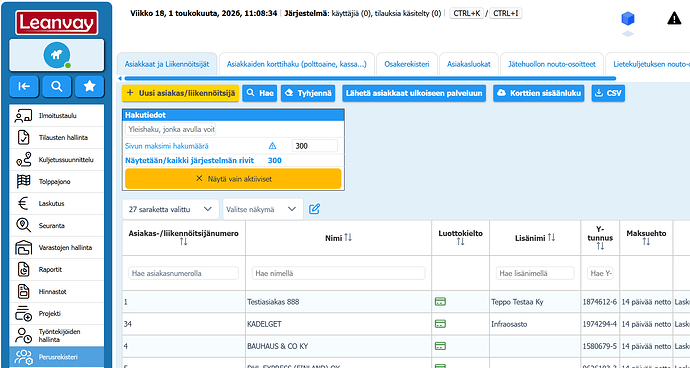This screenshot has height=368, width=690.
Task: Open Varastojen hallinta section
Action: tap(57, 248)
